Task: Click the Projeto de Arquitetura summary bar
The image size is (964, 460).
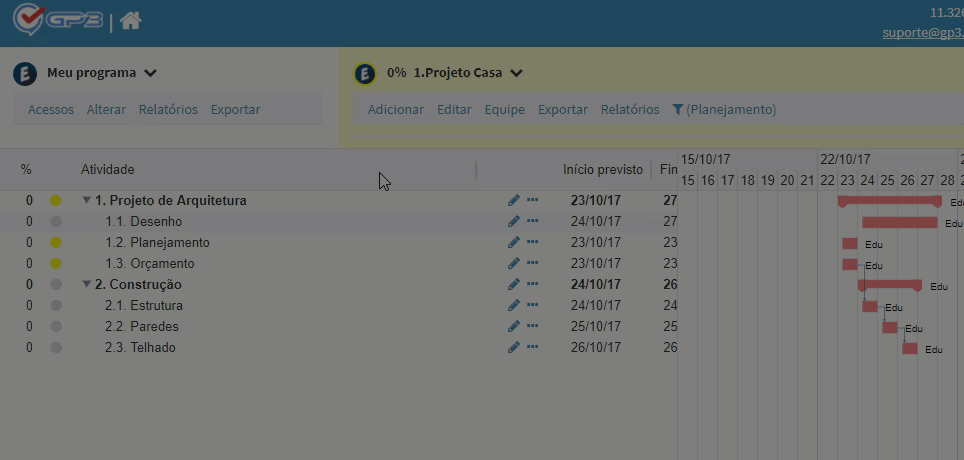Action: [x=890, y=201]
